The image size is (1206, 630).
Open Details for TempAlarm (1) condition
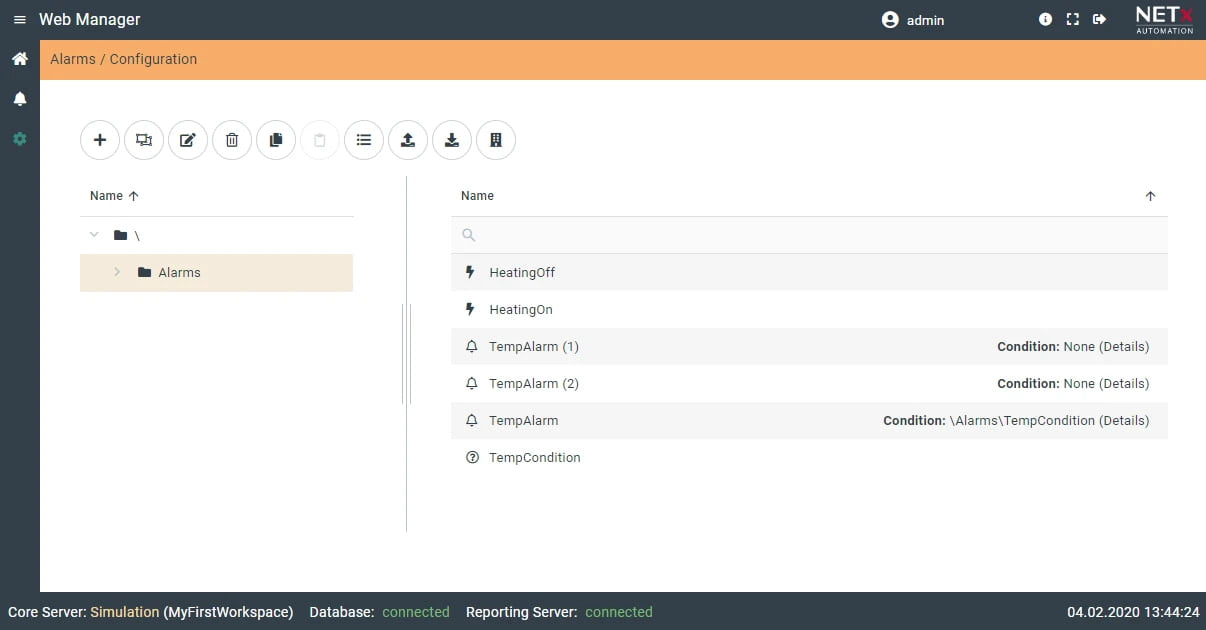coord(1124,347)
